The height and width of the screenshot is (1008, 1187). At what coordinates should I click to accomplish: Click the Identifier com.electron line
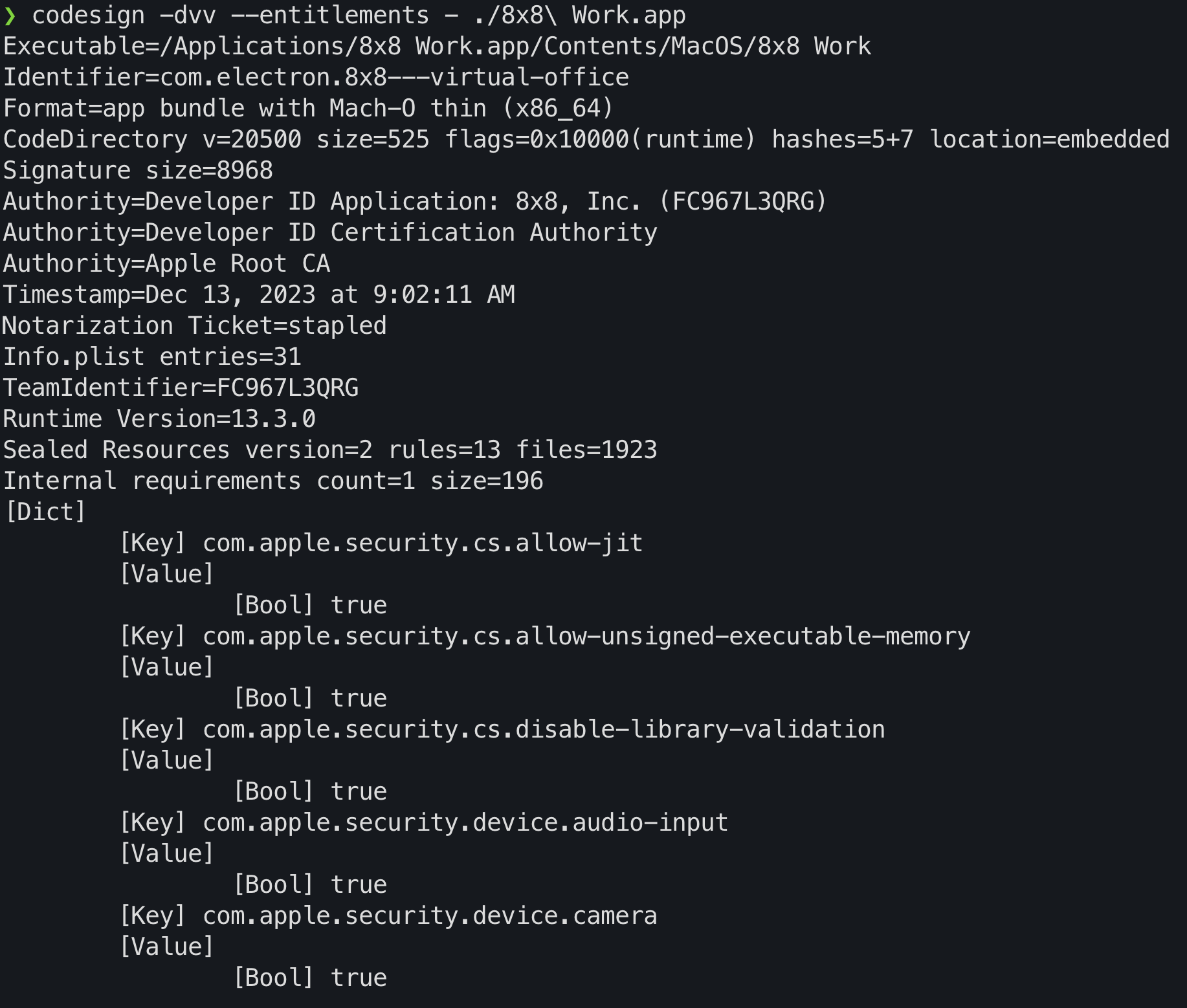(316, 78)
